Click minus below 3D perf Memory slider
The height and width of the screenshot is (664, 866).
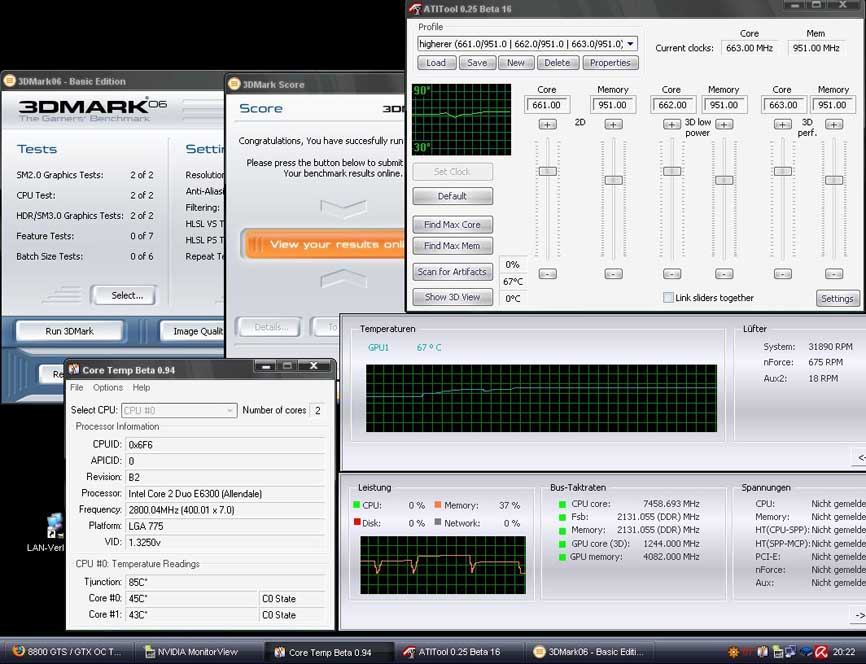(834, 273)
